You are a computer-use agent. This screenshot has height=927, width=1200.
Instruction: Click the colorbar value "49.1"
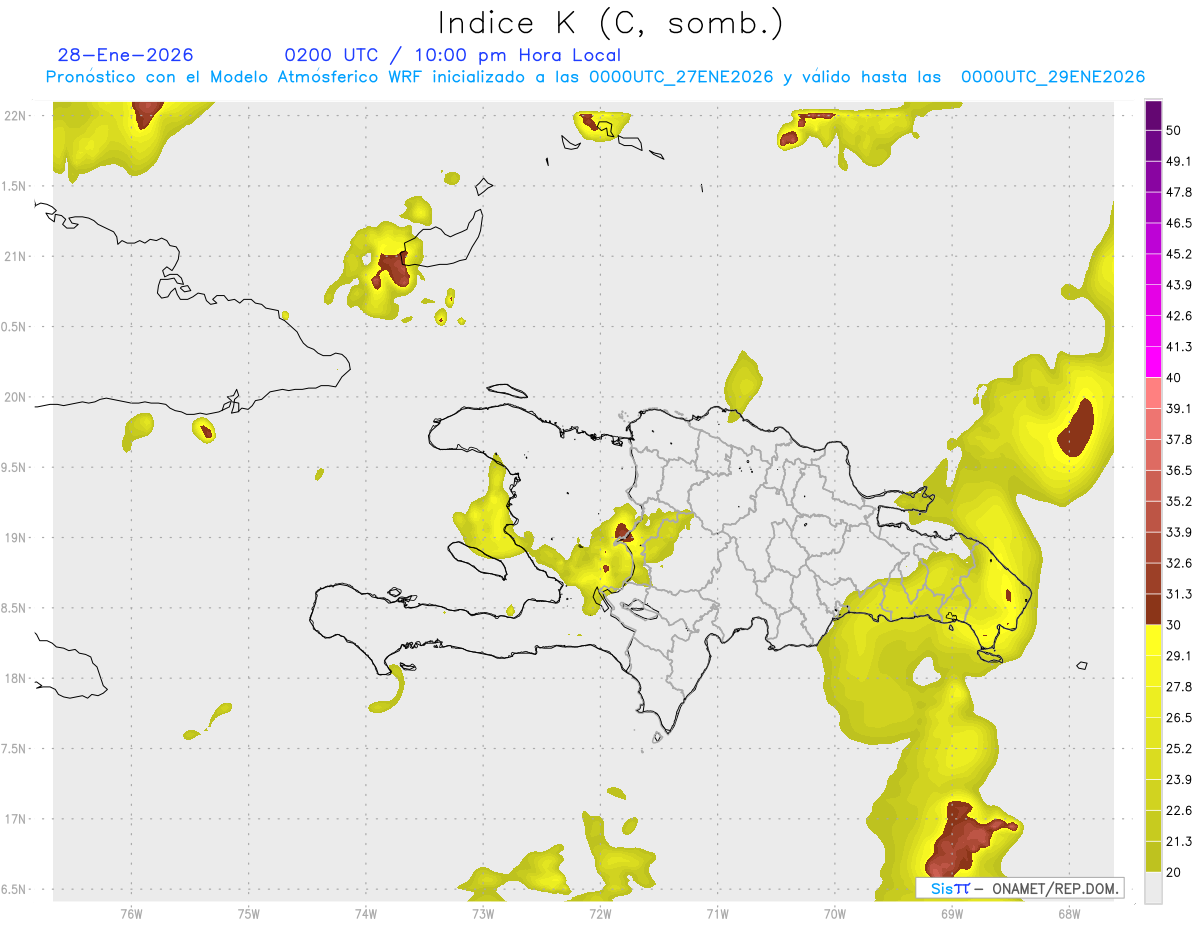[1180, 161]
